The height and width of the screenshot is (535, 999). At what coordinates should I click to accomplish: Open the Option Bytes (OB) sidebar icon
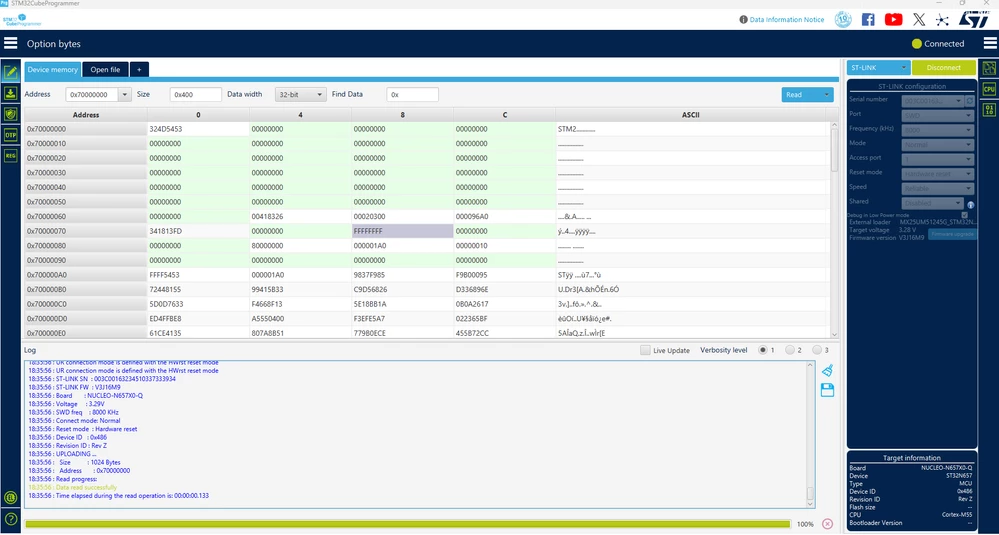10,114
